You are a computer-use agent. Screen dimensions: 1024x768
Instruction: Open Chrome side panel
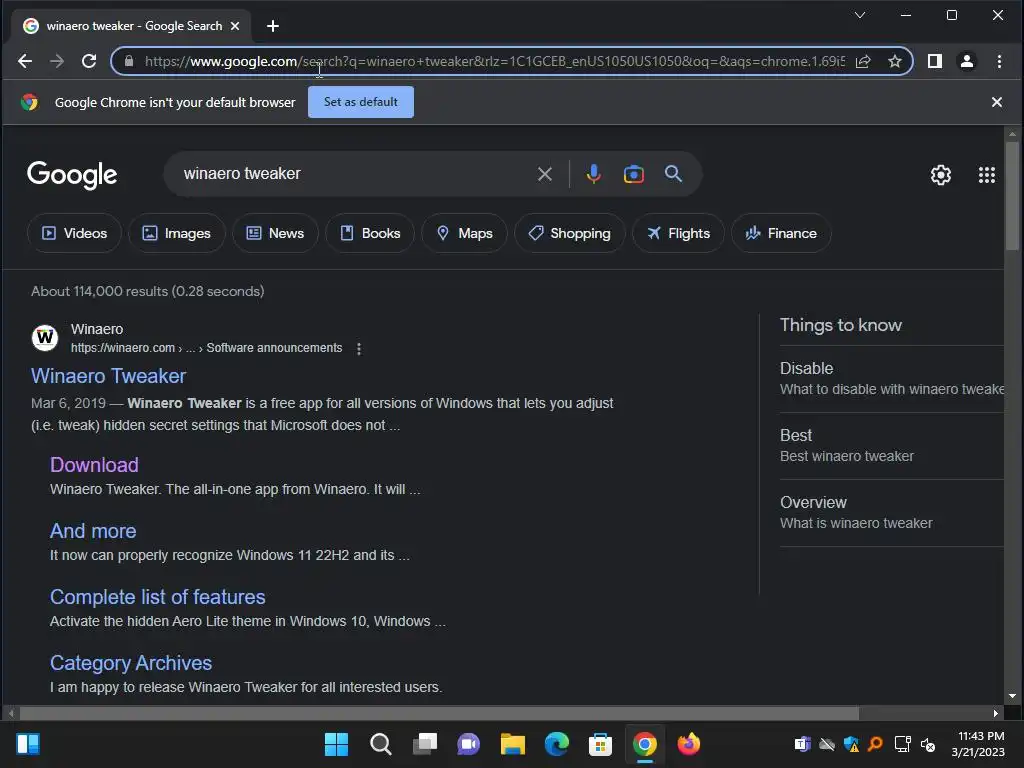point(935,61)
